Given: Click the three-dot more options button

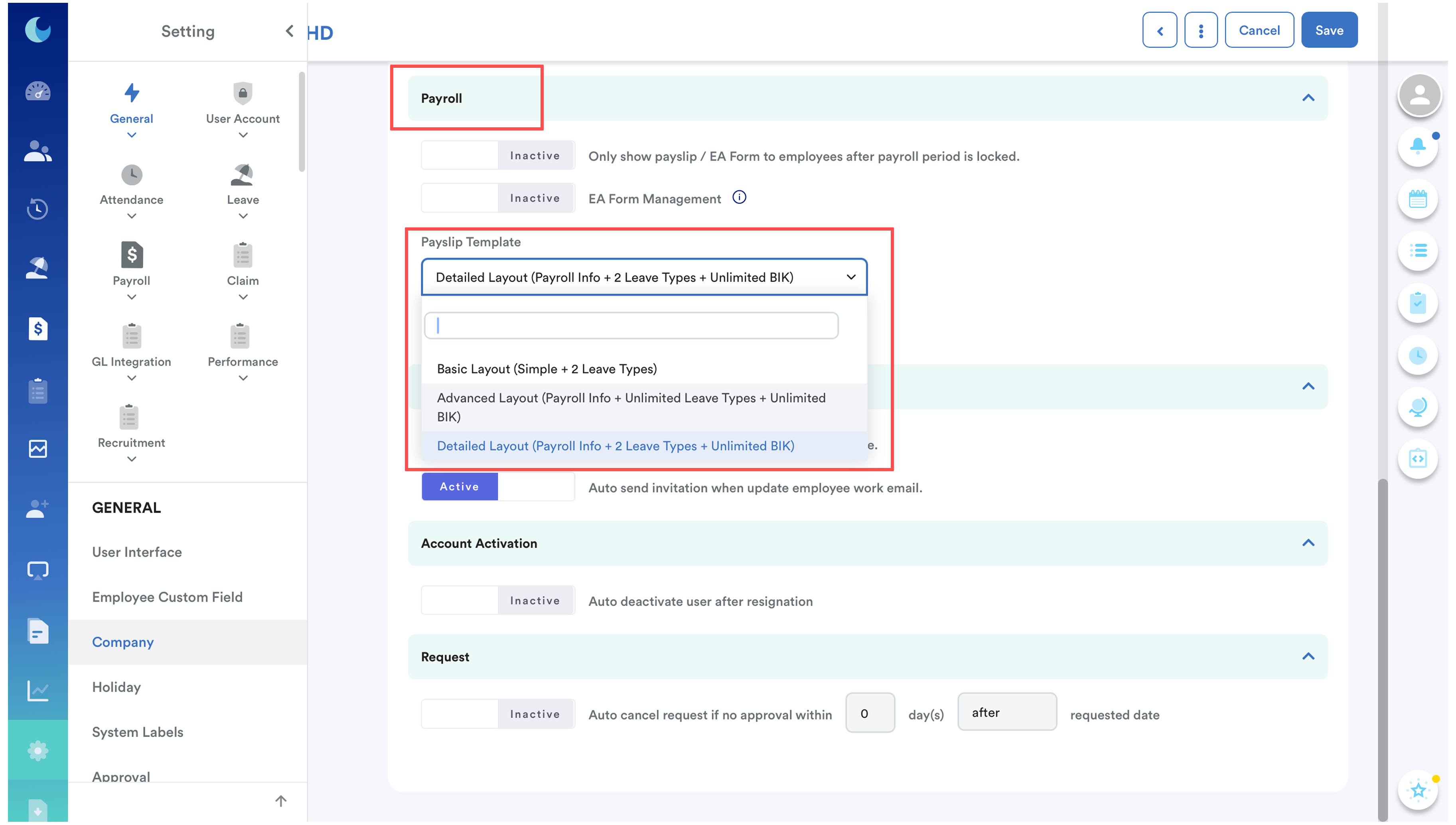Looking at the screenshot, I should click(1200, 31).
